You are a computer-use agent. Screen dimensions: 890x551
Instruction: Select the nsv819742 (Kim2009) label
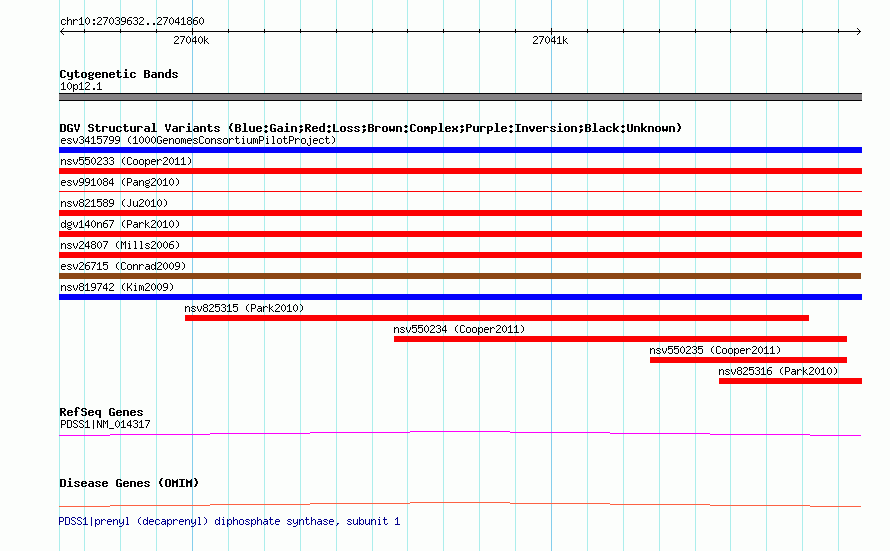pos(117,287)
